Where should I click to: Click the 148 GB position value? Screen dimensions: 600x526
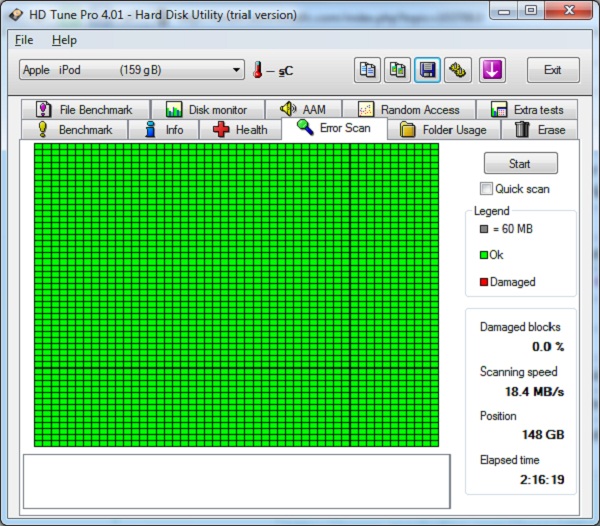[x=543, y=435]
